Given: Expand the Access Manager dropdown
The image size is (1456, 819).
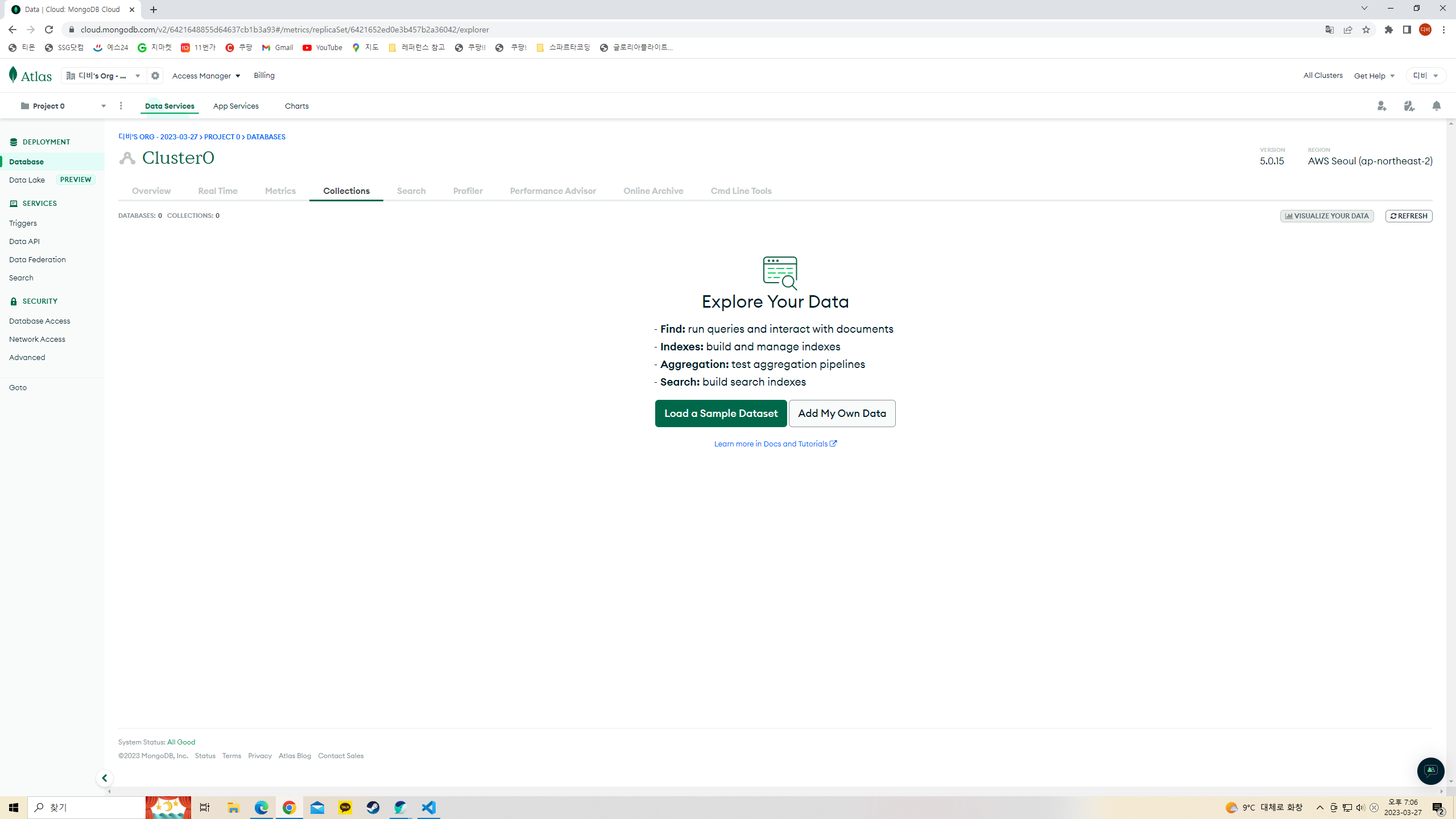Looking at the screenshot, I should 206,76.
